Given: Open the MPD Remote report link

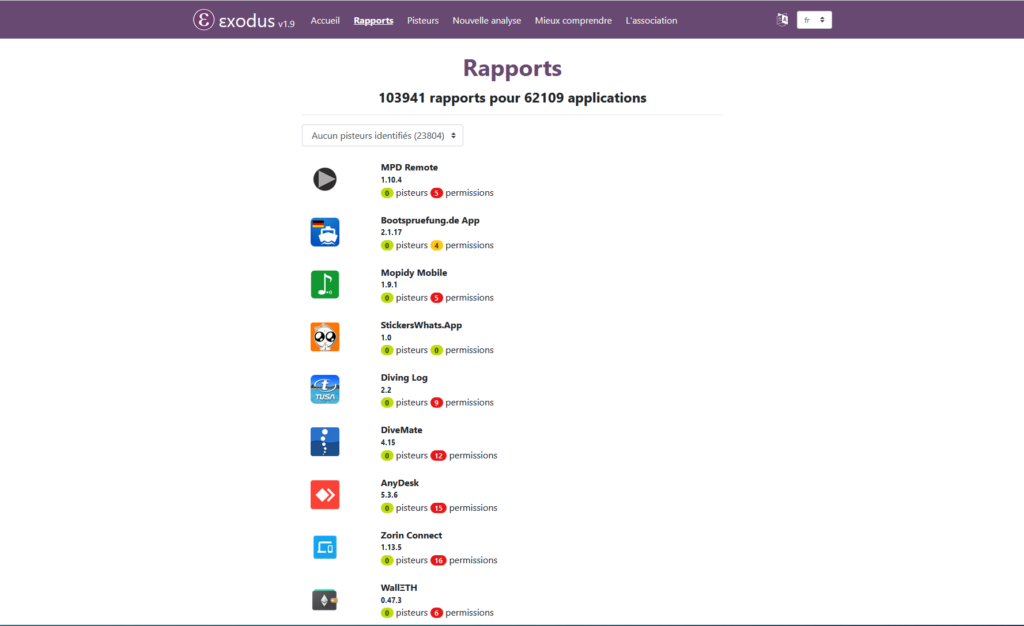Looking at the screenshot, I should 409,167.
